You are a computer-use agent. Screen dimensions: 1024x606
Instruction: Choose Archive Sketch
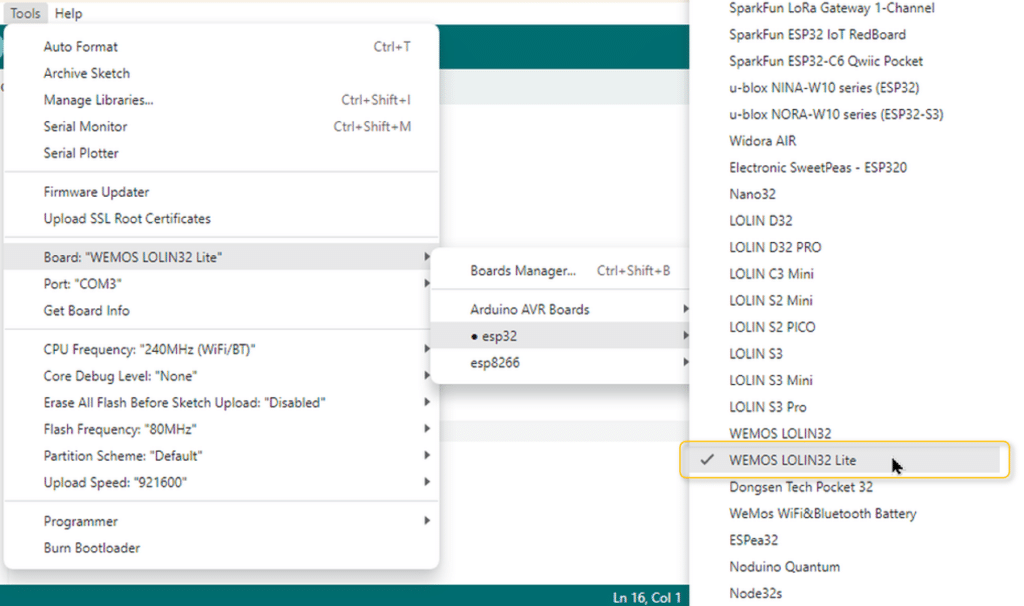click(x=221, y=73)
